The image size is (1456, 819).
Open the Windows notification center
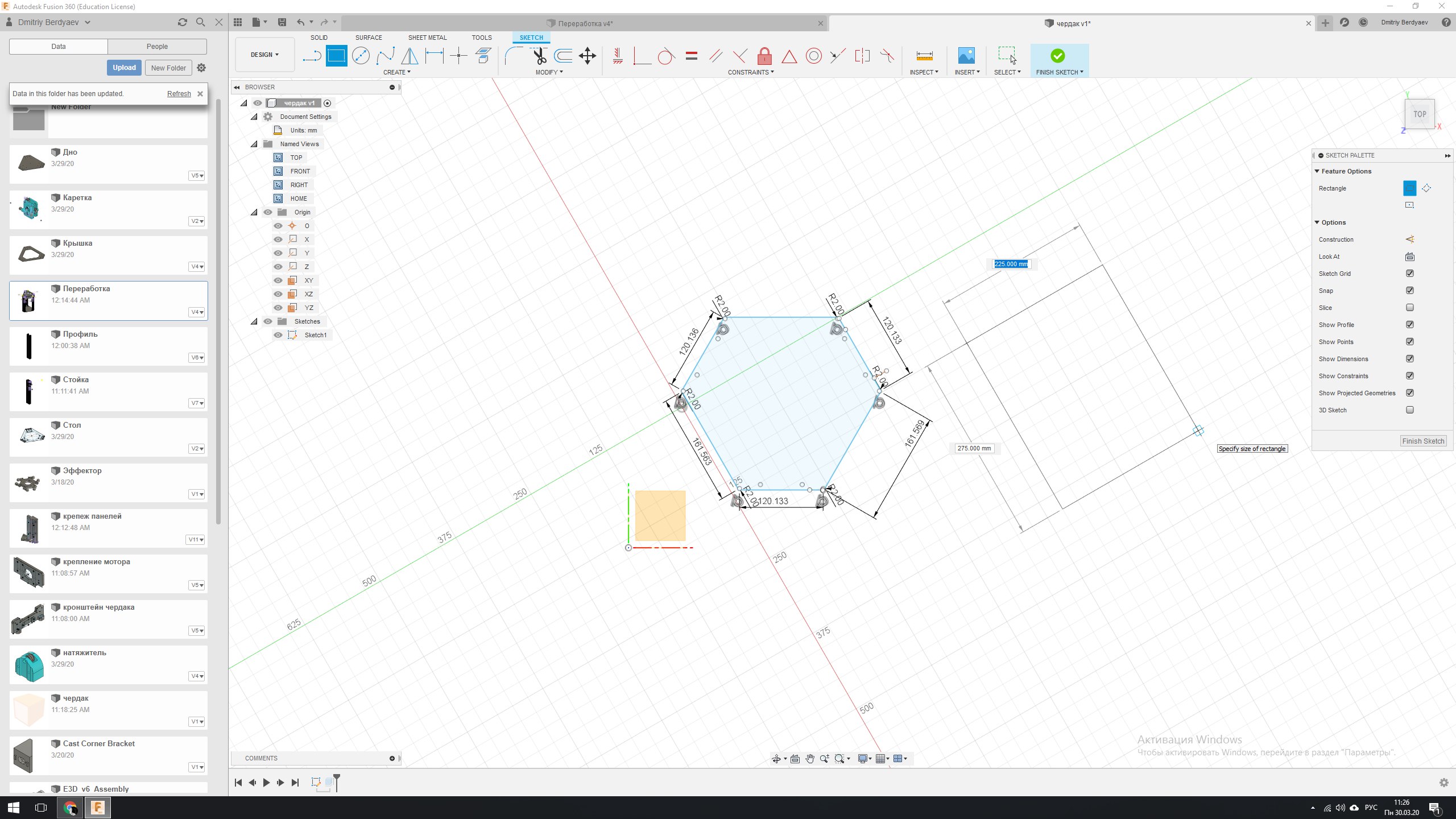pyautogui.click(x=1434, y=808)
